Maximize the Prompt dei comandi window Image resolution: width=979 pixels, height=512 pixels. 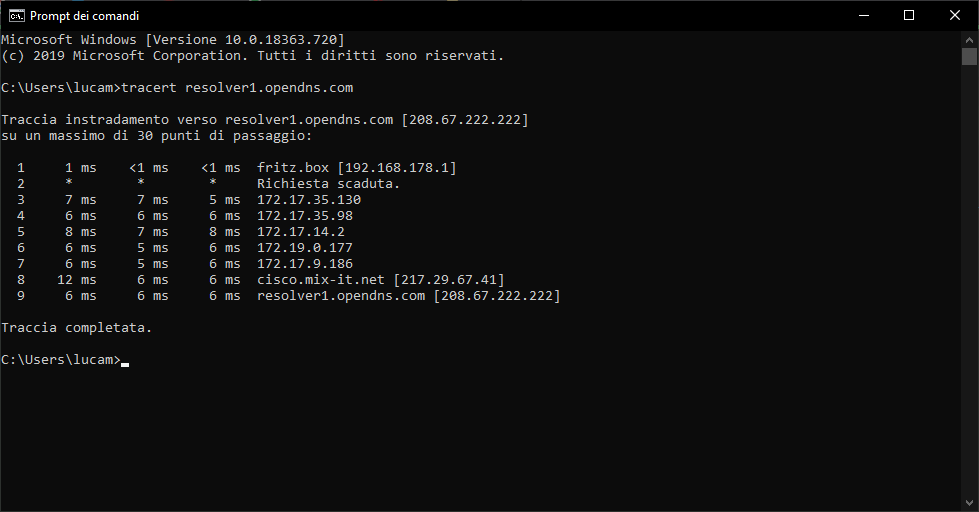(x=909, y=16)
